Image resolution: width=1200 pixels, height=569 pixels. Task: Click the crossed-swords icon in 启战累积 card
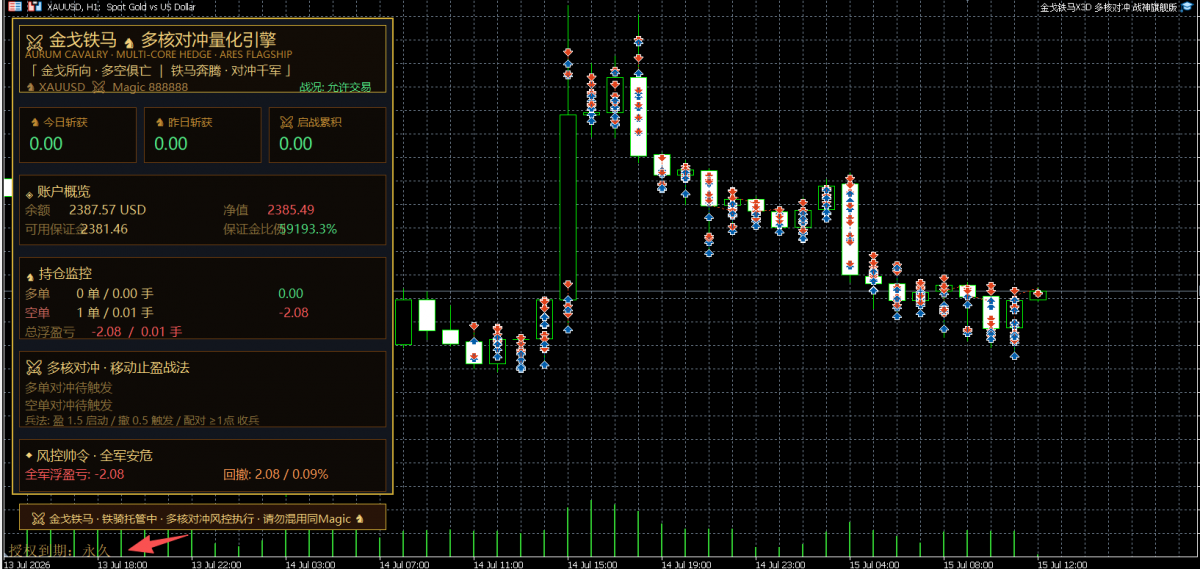[x=287, y=122]
